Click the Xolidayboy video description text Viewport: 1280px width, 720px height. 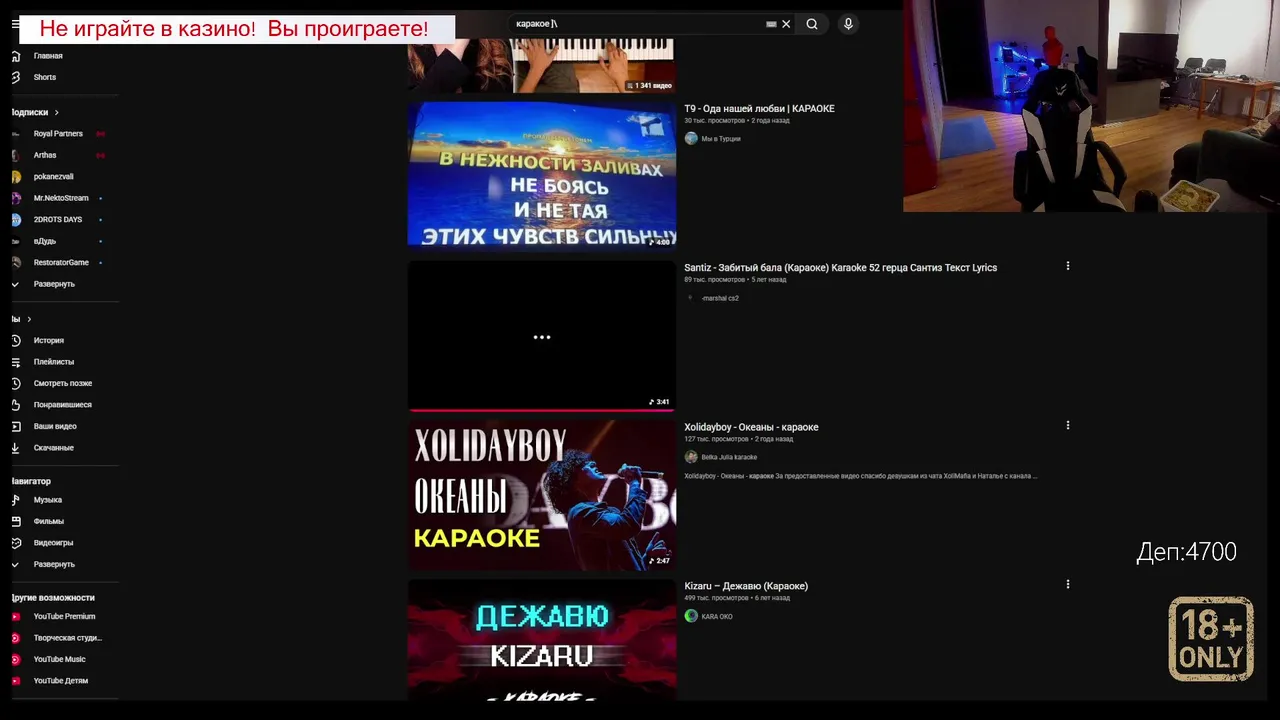tap(861, 476)
